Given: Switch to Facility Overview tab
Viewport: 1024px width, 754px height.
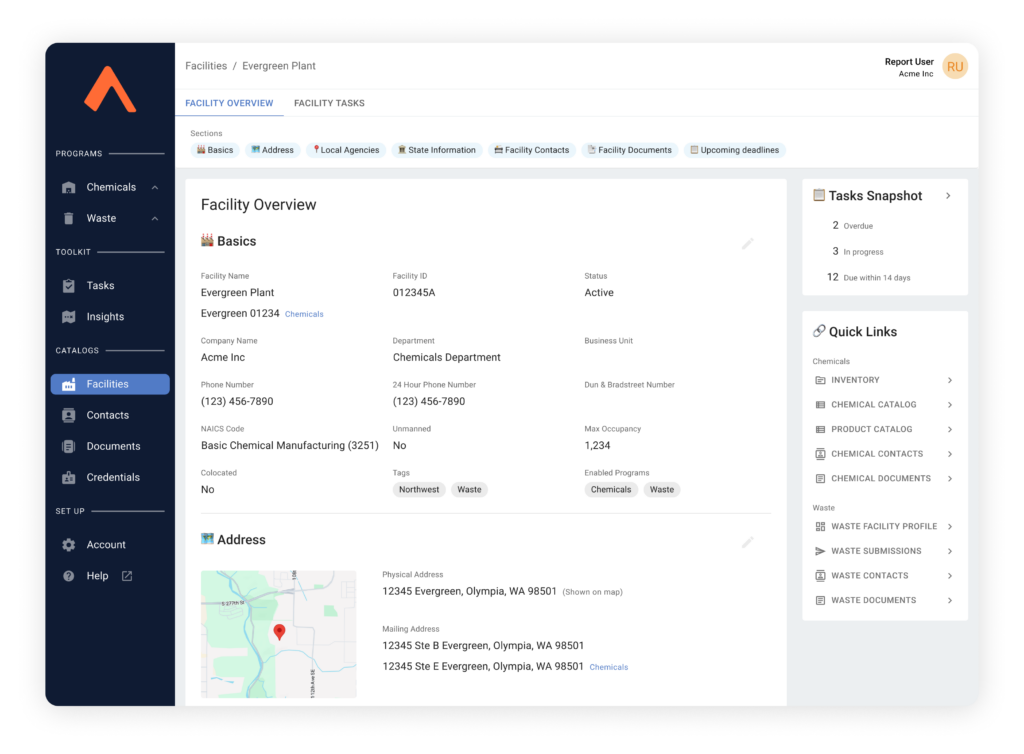Looking at the screenshot, I should [x=229, y=103].
